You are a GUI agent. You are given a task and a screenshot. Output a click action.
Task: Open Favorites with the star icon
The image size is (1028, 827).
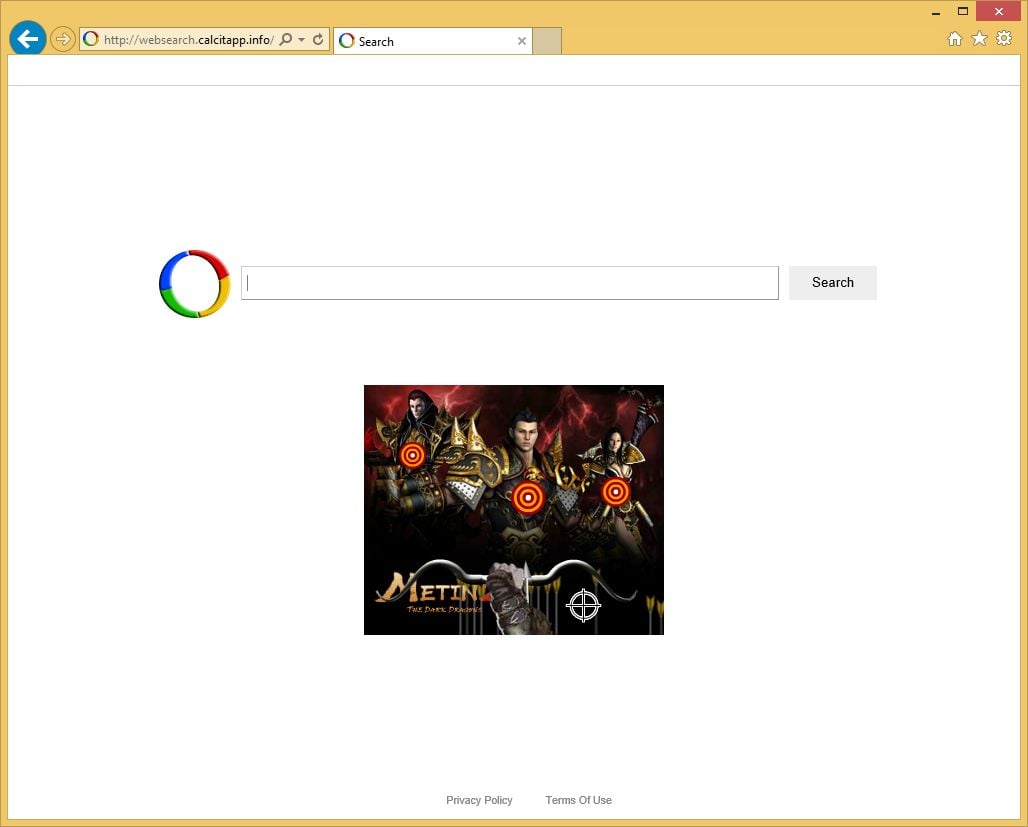[x=979, y=38]
